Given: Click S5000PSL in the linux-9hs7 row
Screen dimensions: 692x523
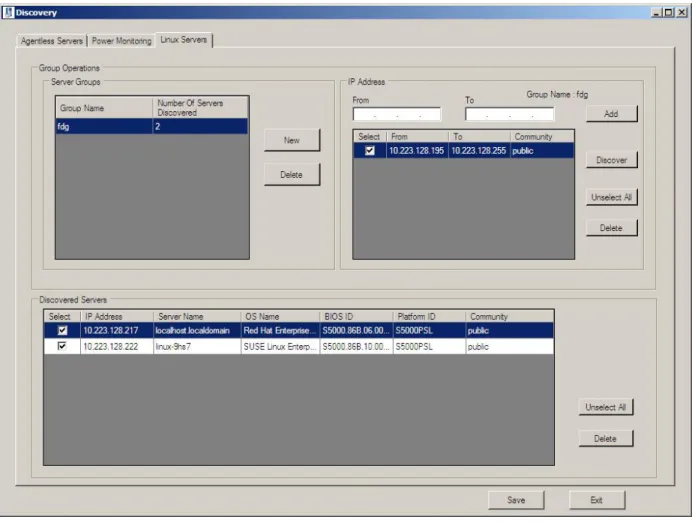Looking at the screenshot, I should [x=429, y=346].
